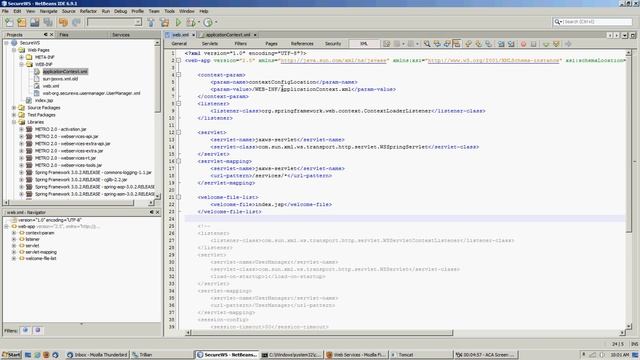Click the editor vertical scrollbar thumb

coord(629,144)
